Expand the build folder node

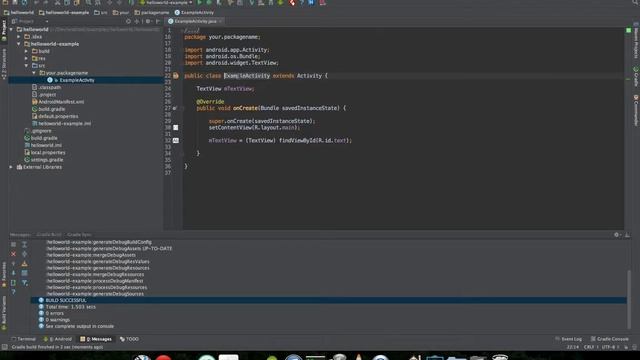(27, 51)
